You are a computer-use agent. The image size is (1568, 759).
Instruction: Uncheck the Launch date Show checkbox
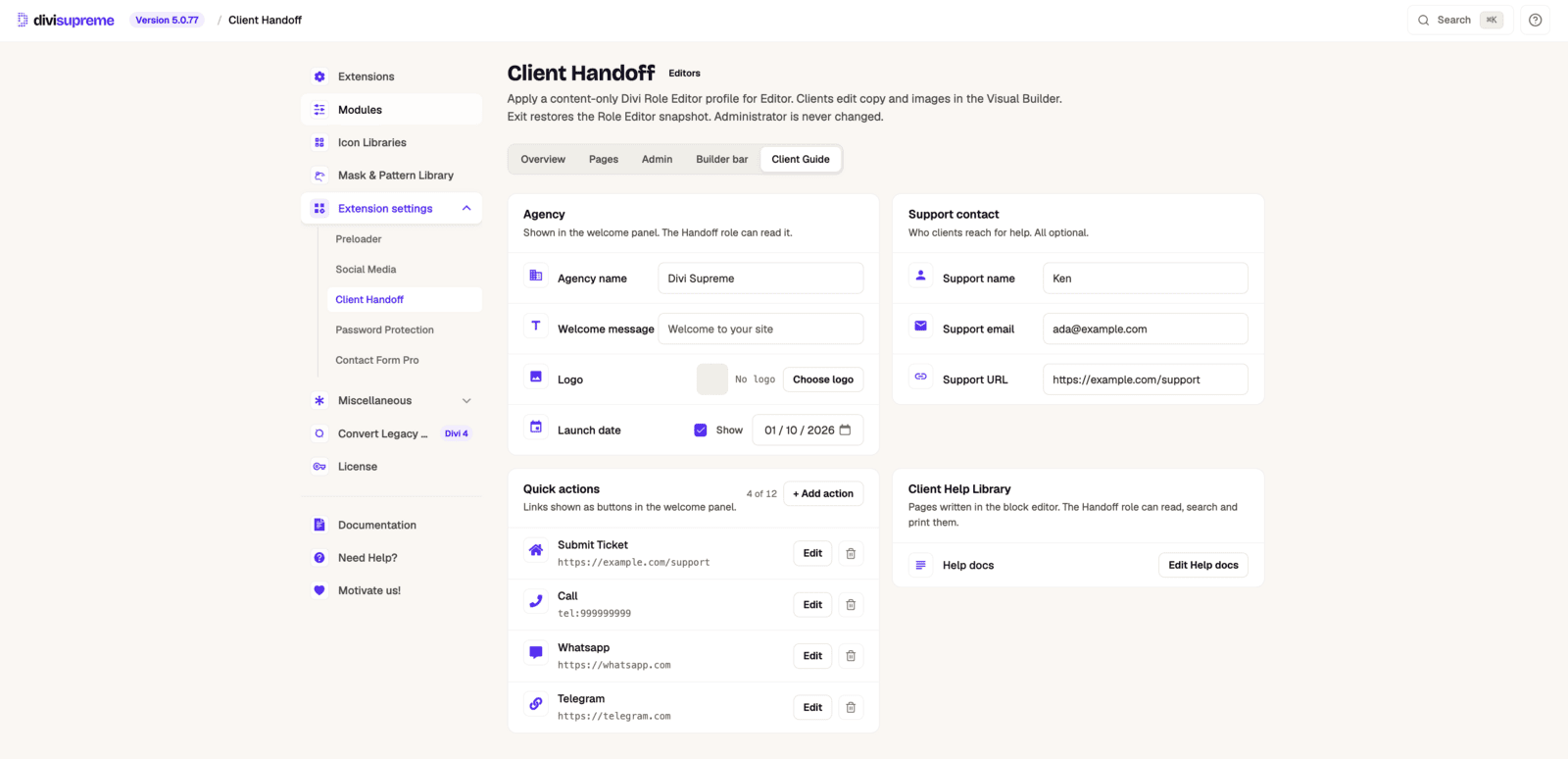[701, 430]
